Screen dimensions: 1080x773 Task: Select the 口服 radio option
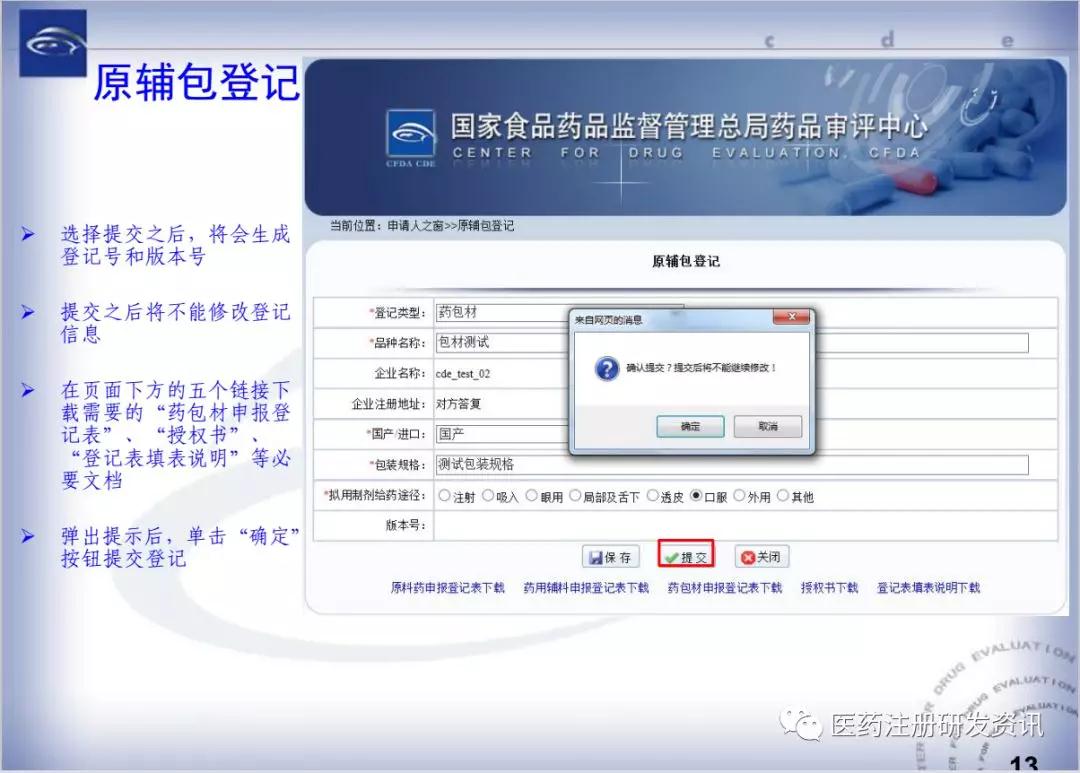(696, 496)
